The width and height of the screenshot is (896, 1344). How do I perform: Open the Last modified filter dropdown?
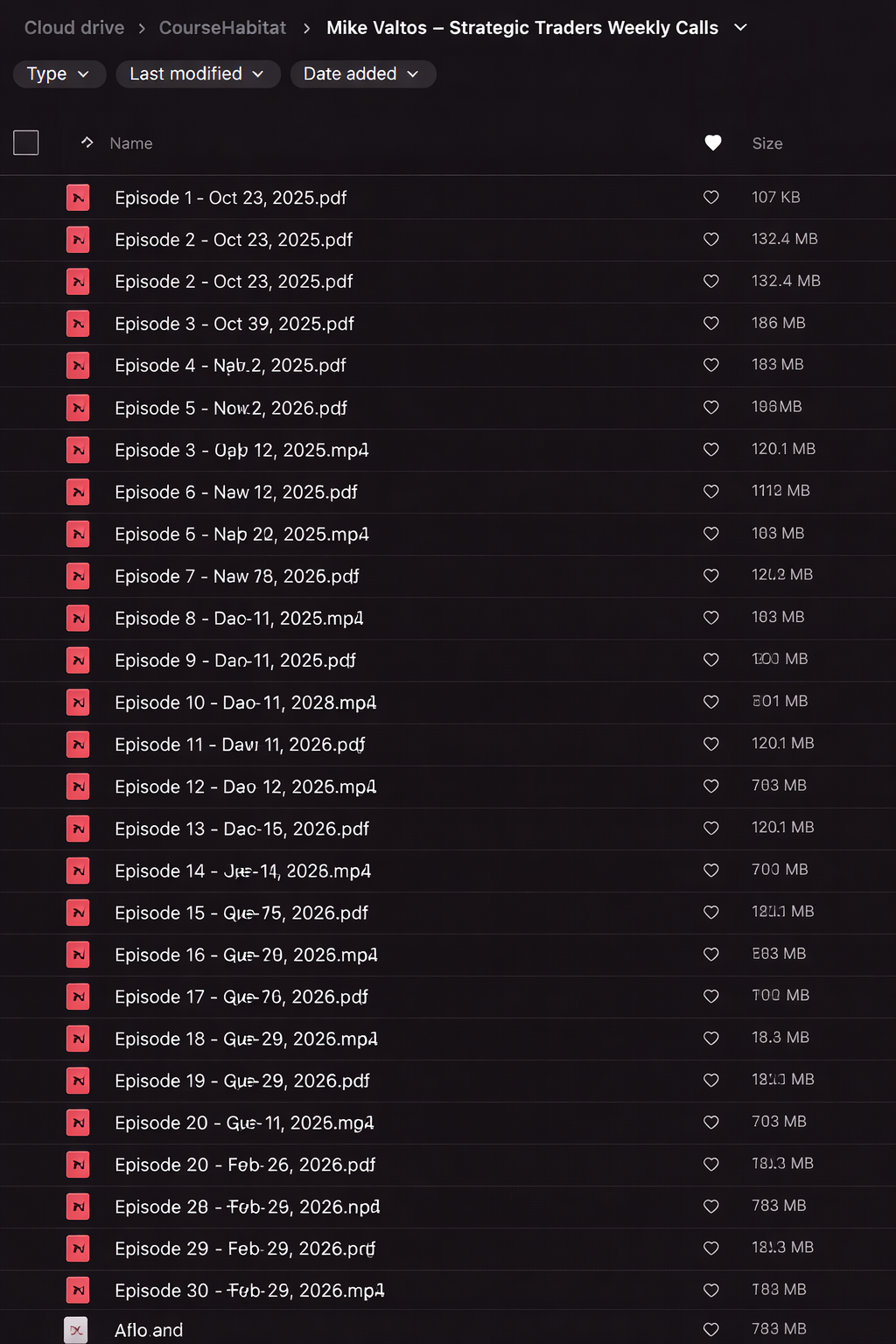198,74
